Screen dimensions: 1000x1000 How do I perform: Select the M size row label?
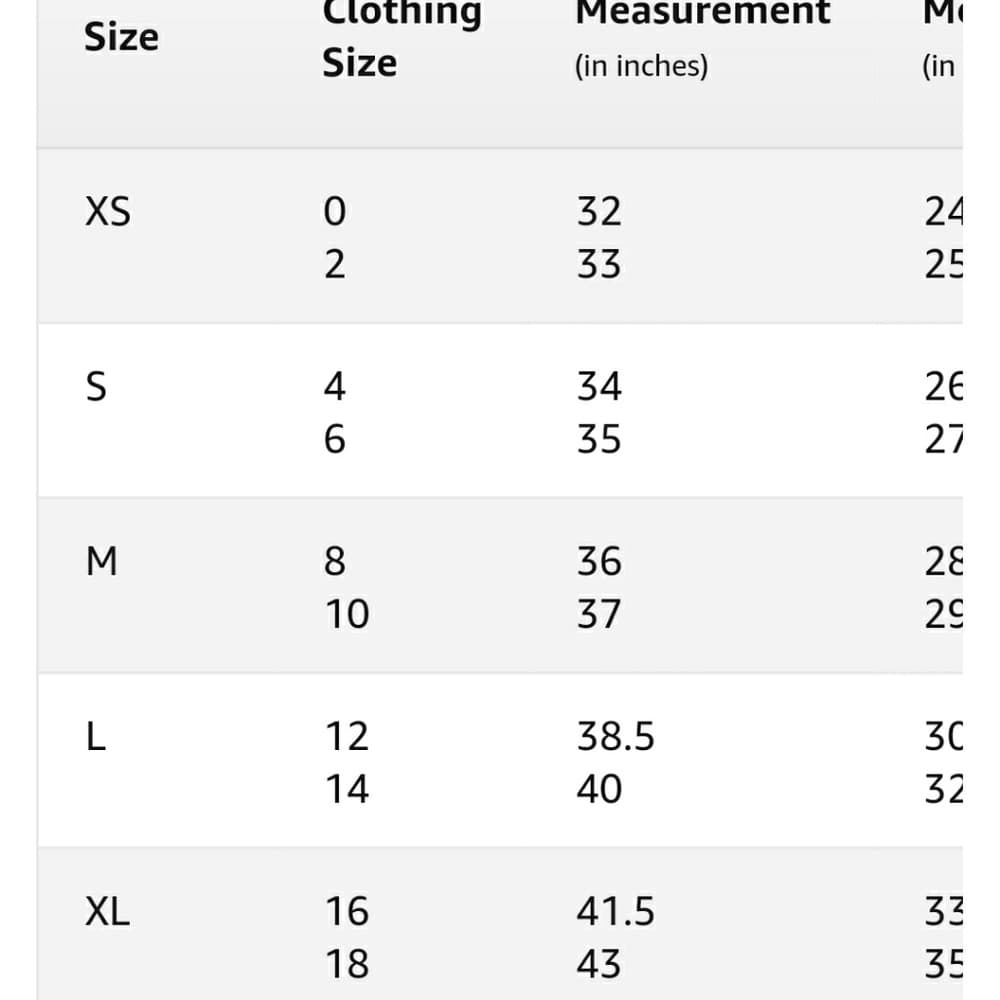click(101, 561)
